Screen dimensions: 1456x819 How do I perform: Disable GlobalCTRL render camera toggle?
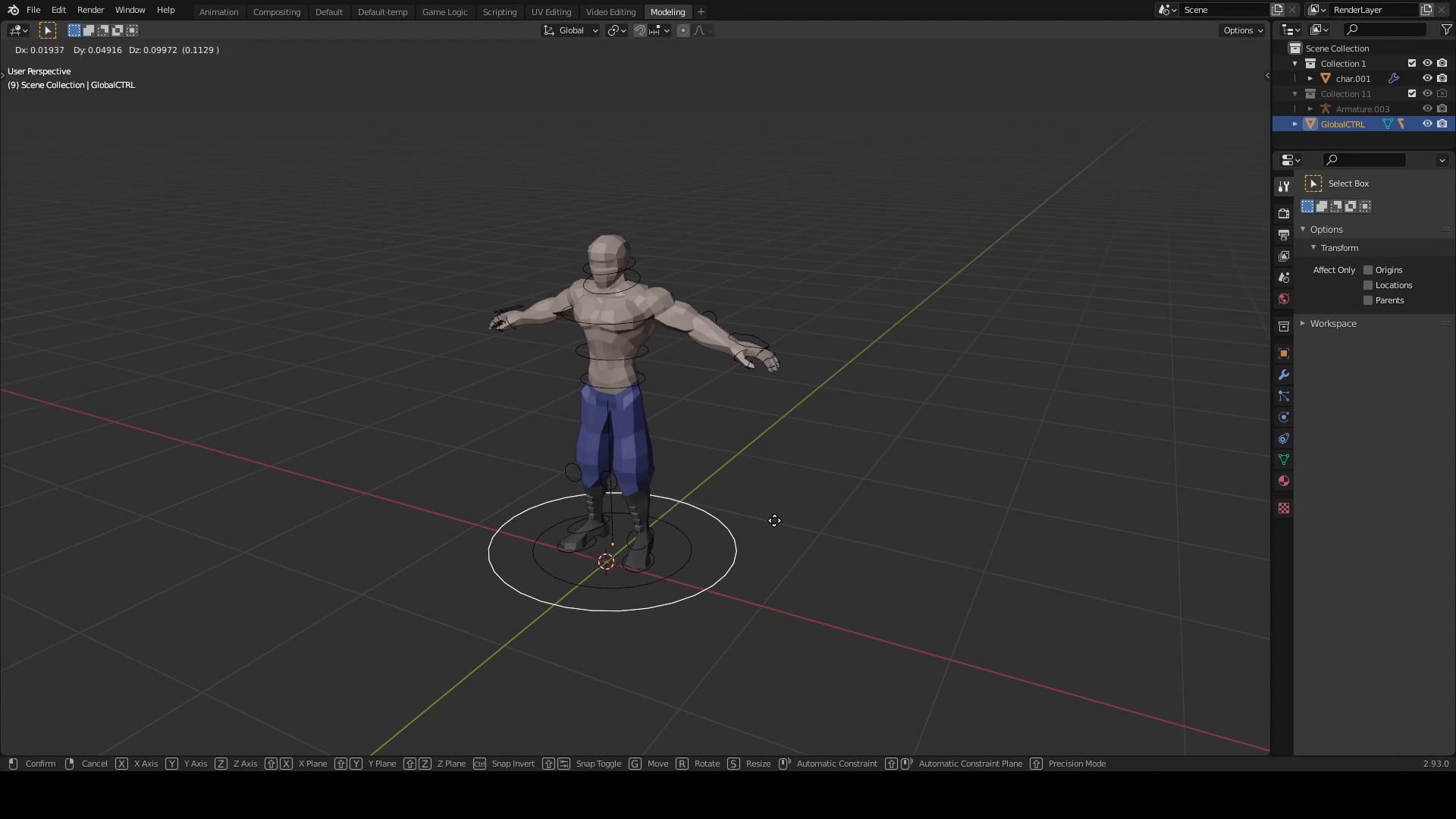(1442, 124)
